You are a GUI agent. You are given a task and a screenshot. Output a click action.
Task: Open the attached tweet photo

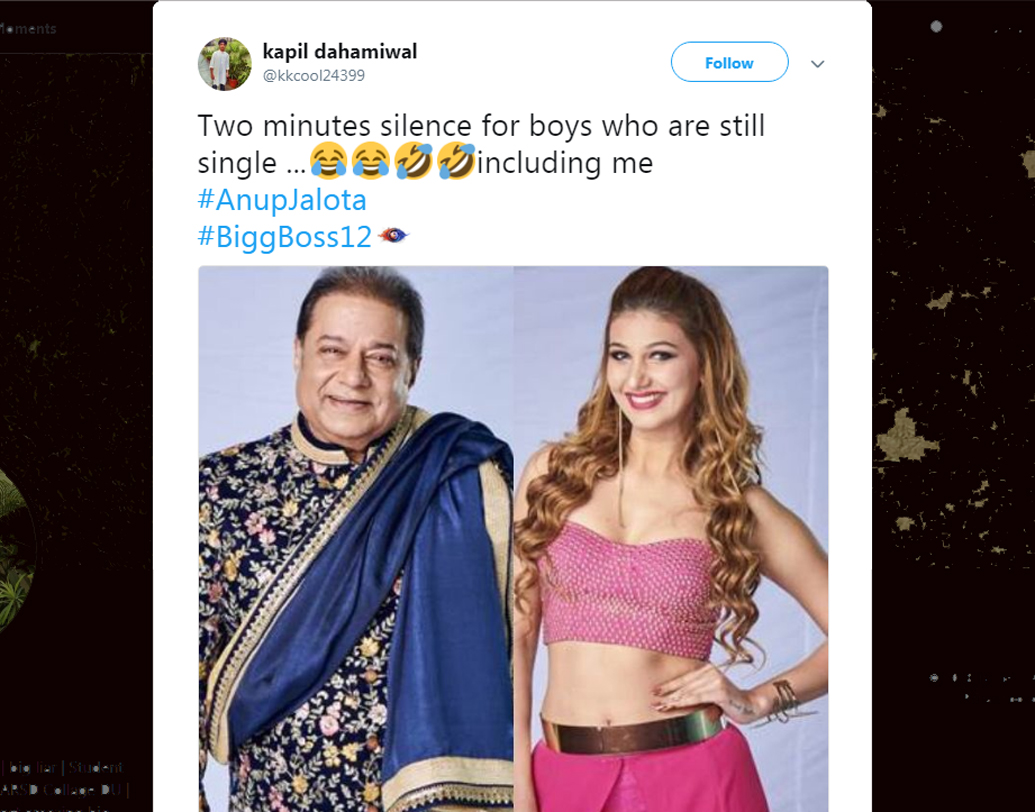click(x=513, y=530)
